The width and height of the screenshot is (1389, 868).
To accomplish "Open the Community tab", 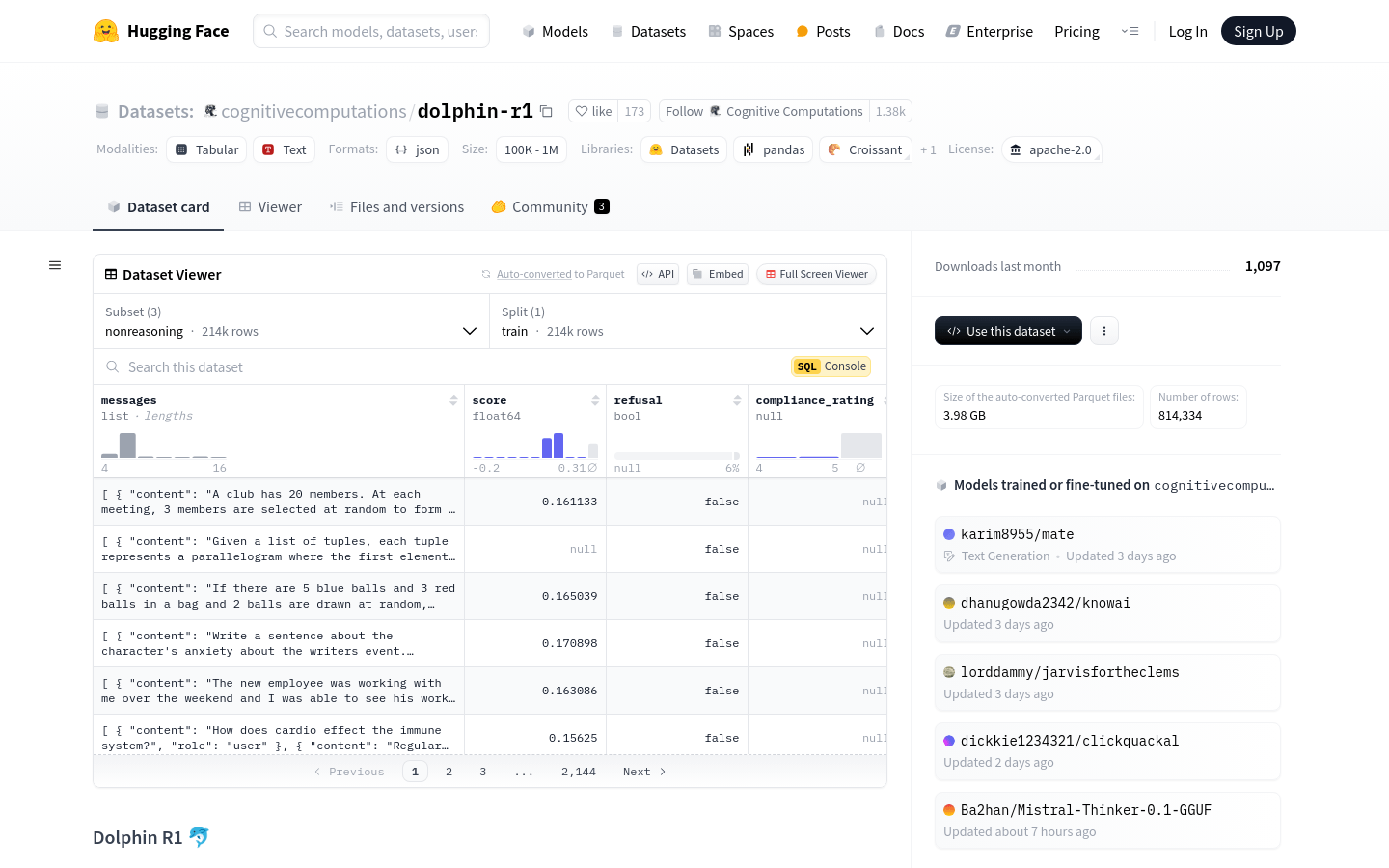I will click(550, 207).
